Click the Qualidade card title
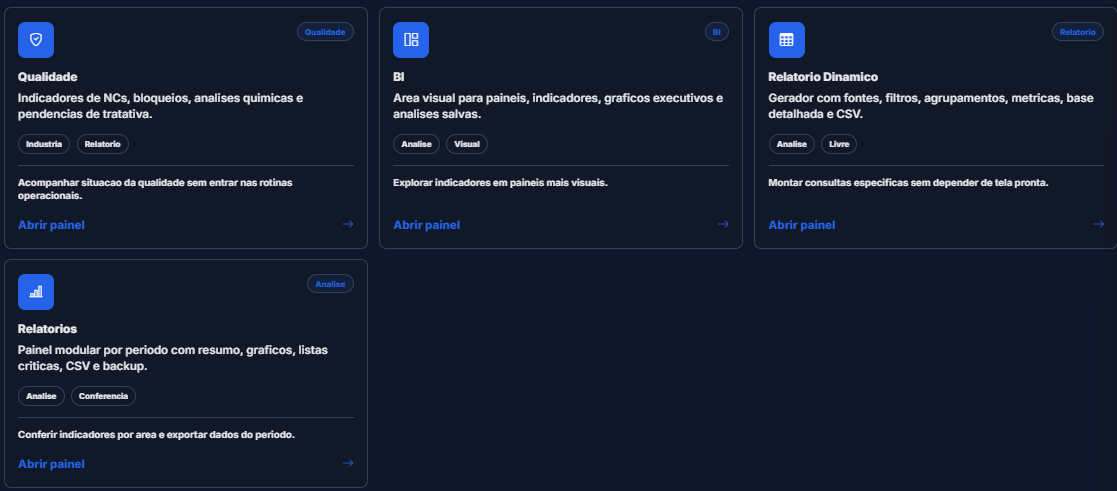The image size is (1117, 491). point(48,77)
